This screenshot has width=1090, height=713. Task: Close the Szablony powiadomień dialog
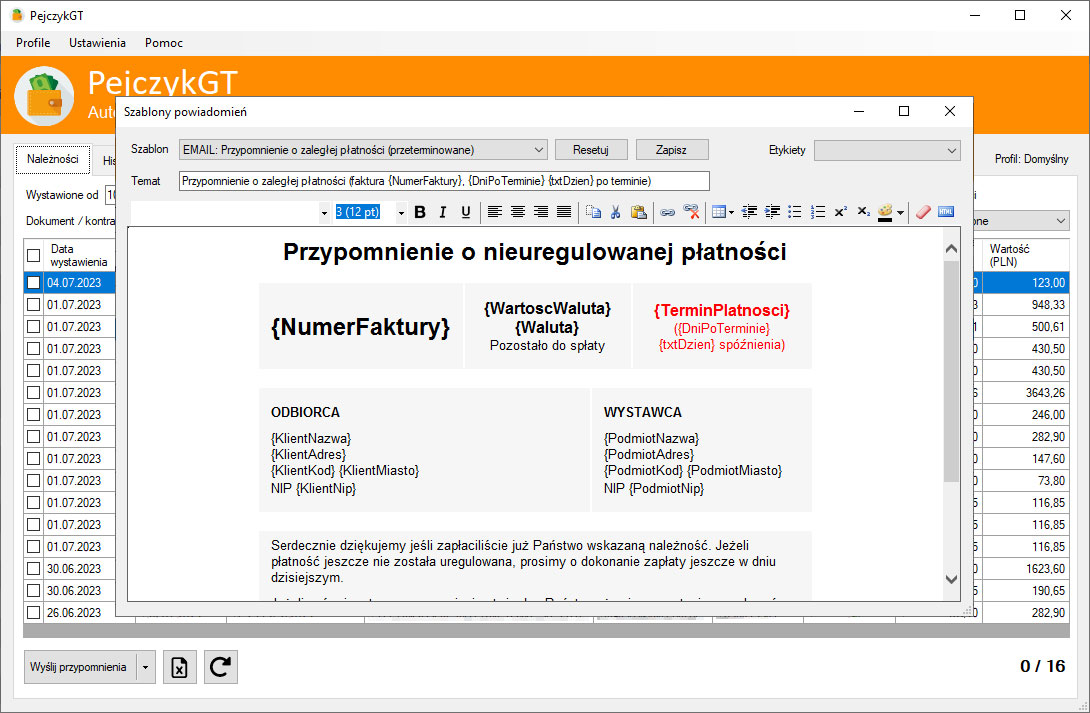[950, 111]
